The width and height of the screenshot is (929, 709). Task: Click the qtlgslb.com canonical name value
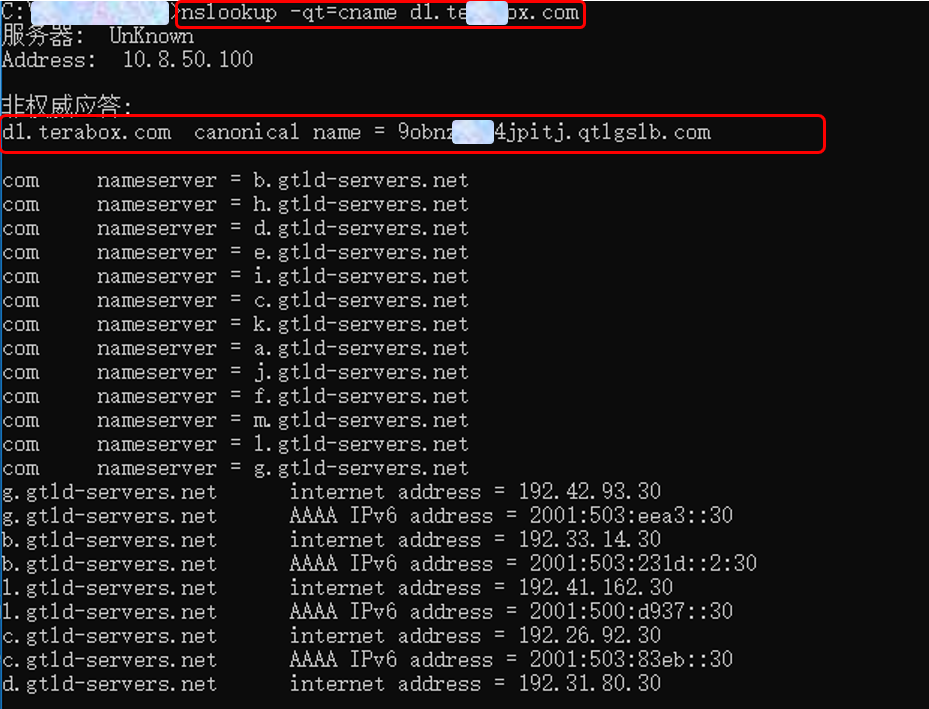coord(555,133)
